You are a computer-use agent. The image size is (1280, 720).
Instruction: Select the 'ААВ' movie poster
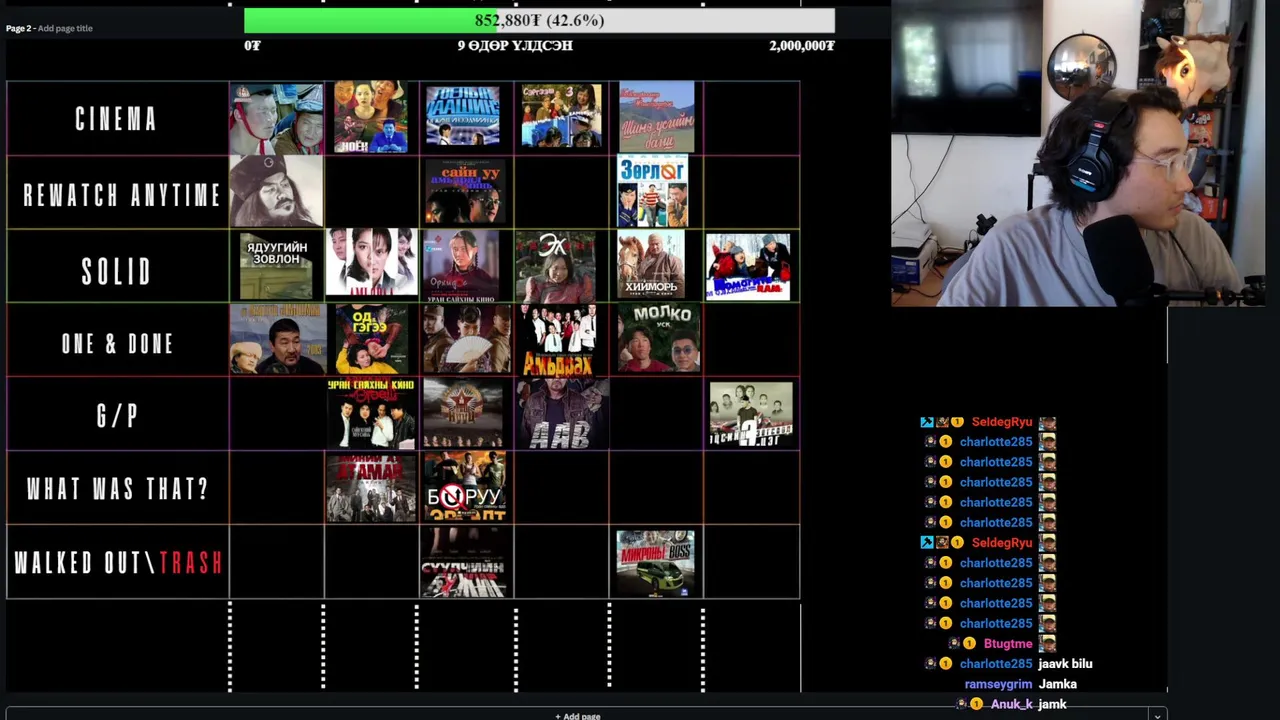point(563,413)
